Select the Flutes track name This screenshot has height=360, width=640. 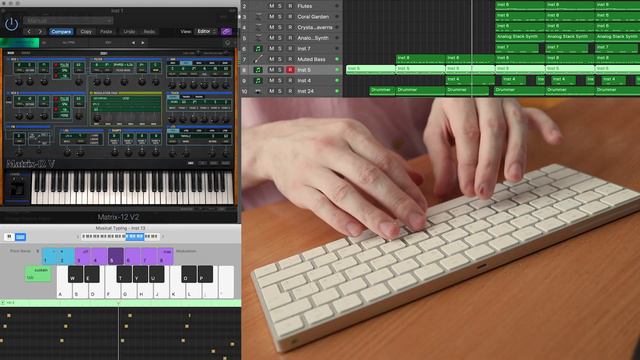(304, 6)
